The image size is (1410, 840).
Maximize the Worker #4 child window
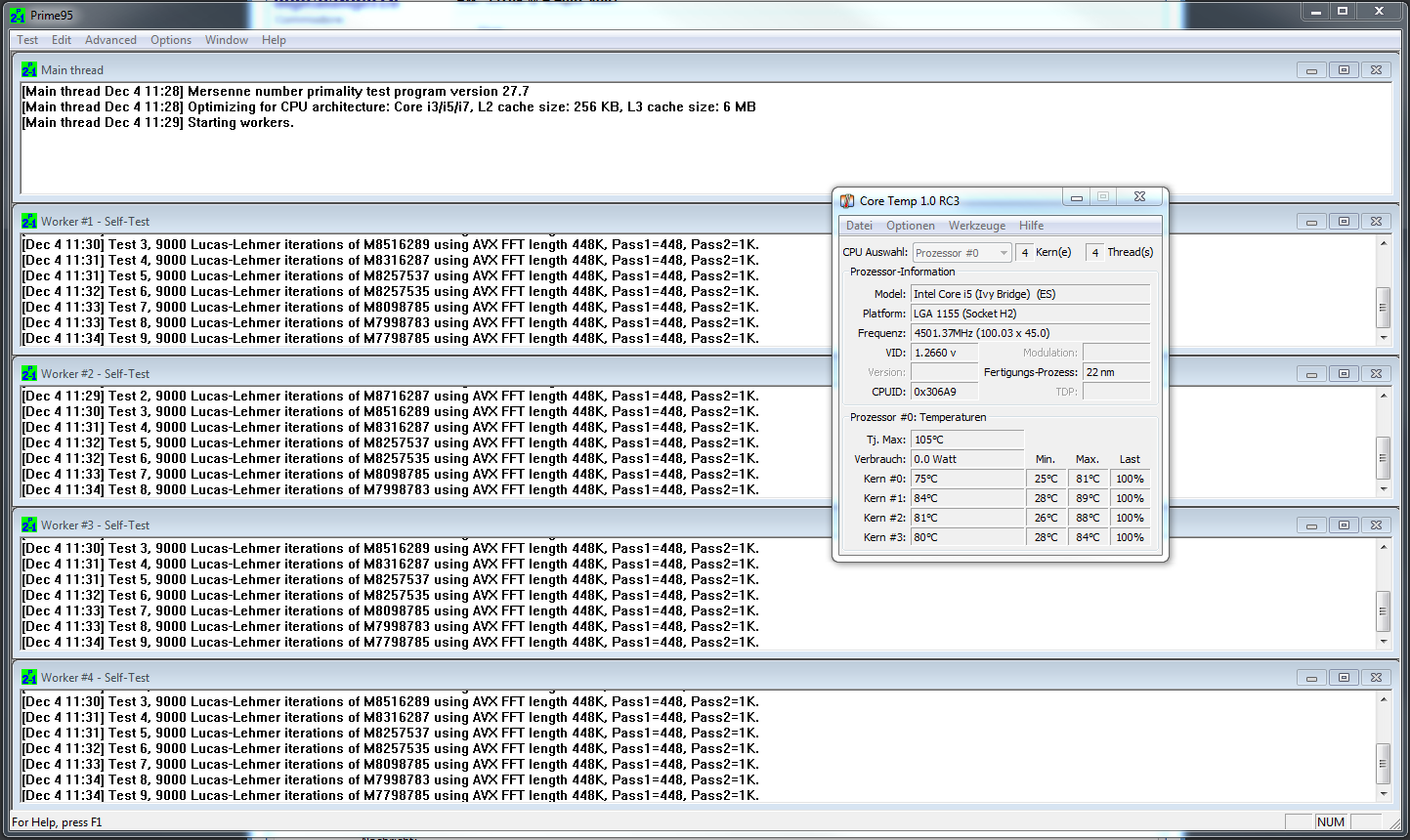1344,678
